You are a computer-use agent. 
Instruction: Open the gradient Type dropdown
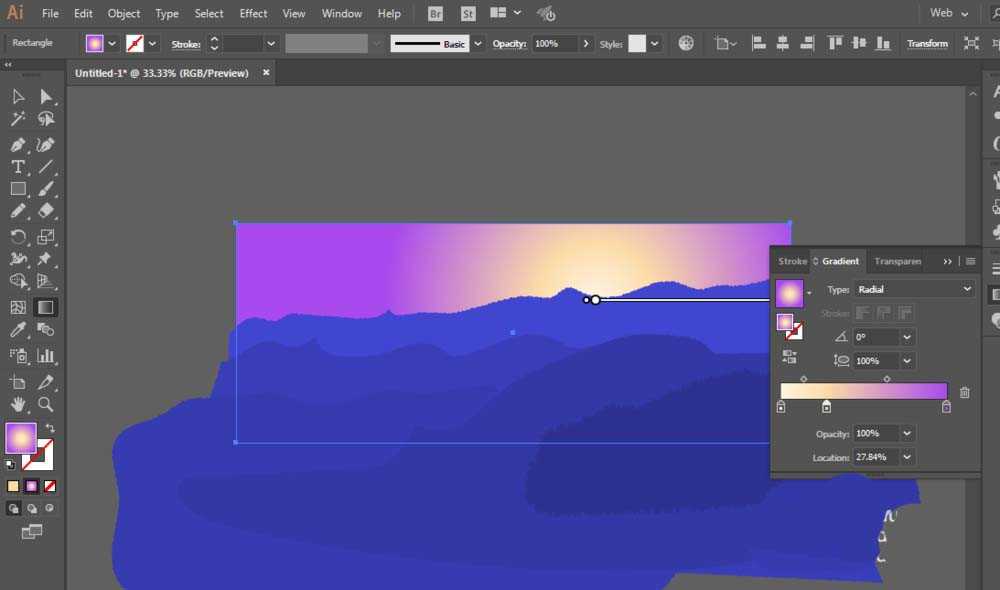tap(913, 289)
